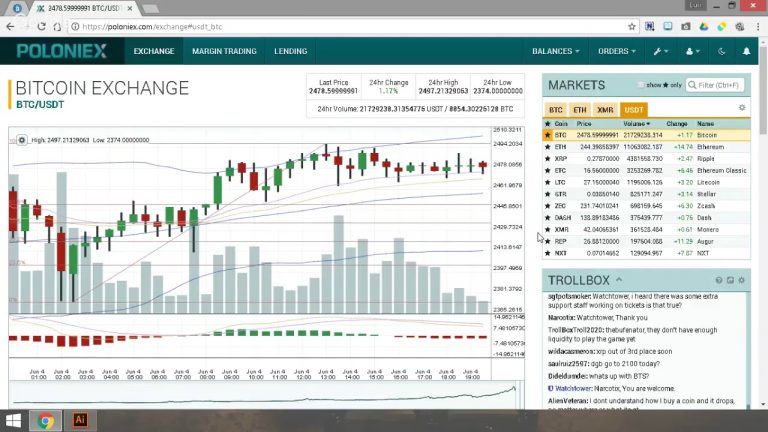Open Windows Start menu
Screen dimensions: 768x432
(13, 421)
